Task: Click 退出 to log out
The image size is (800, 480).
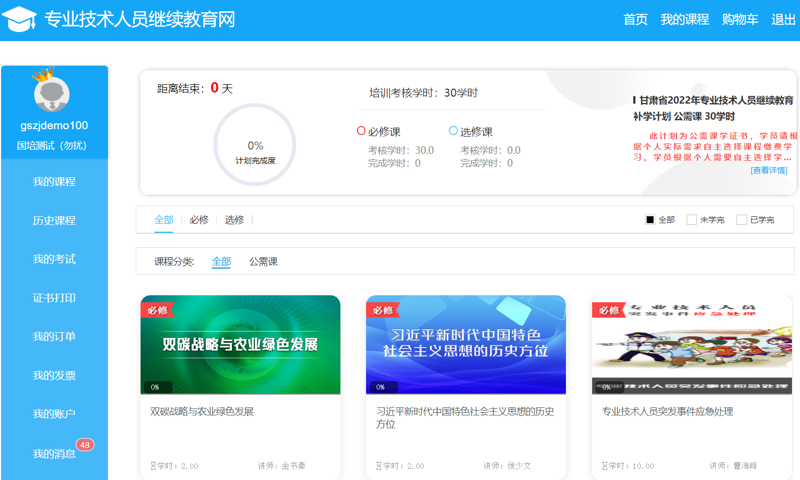Action: coord(783,20)
